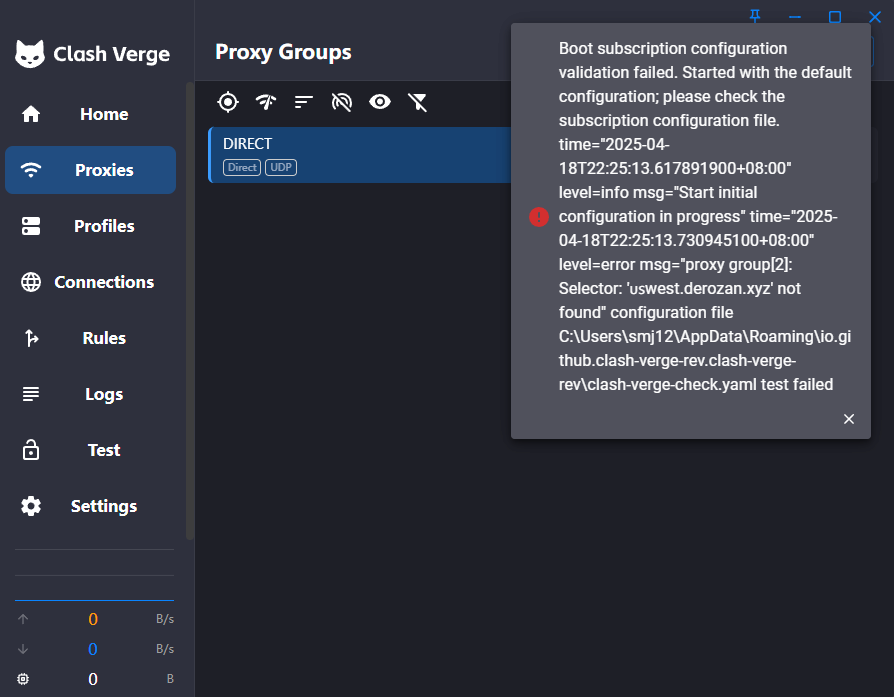Click the Clash Verge cat logo
This screenshot has width=894, height=697.
pyautogui.click(x=30, y=54)
